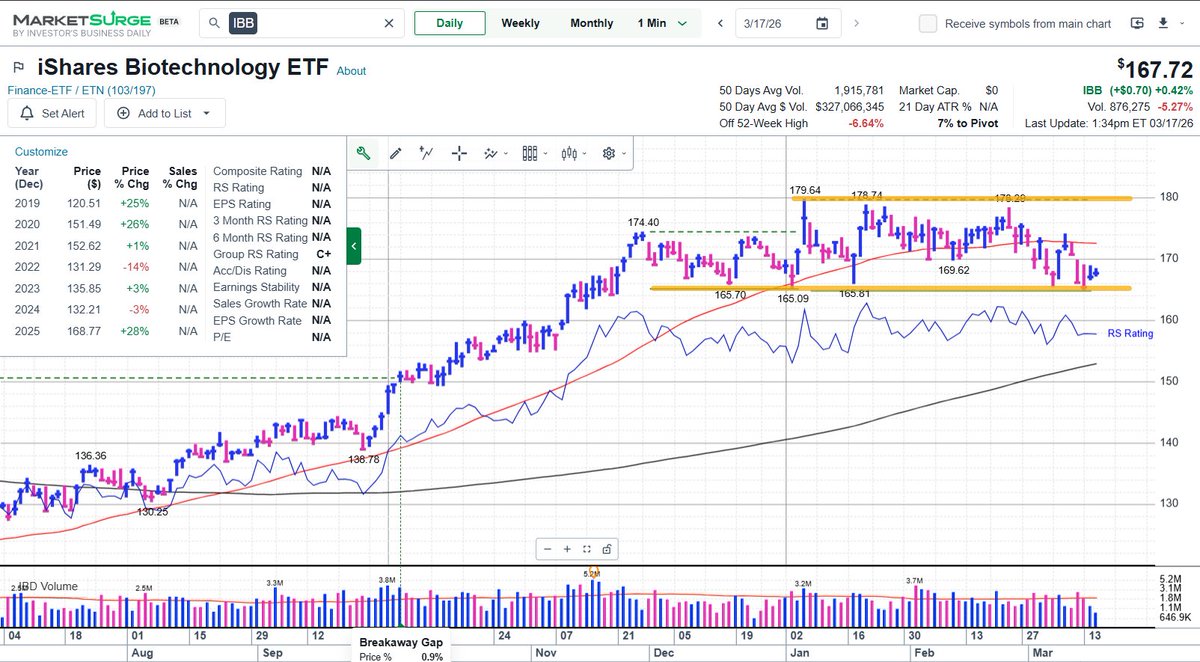Click the green wrench tools icon
The width and height of the screenshot is (1200, 662).
pyautogui.click(x=364, y=153)
